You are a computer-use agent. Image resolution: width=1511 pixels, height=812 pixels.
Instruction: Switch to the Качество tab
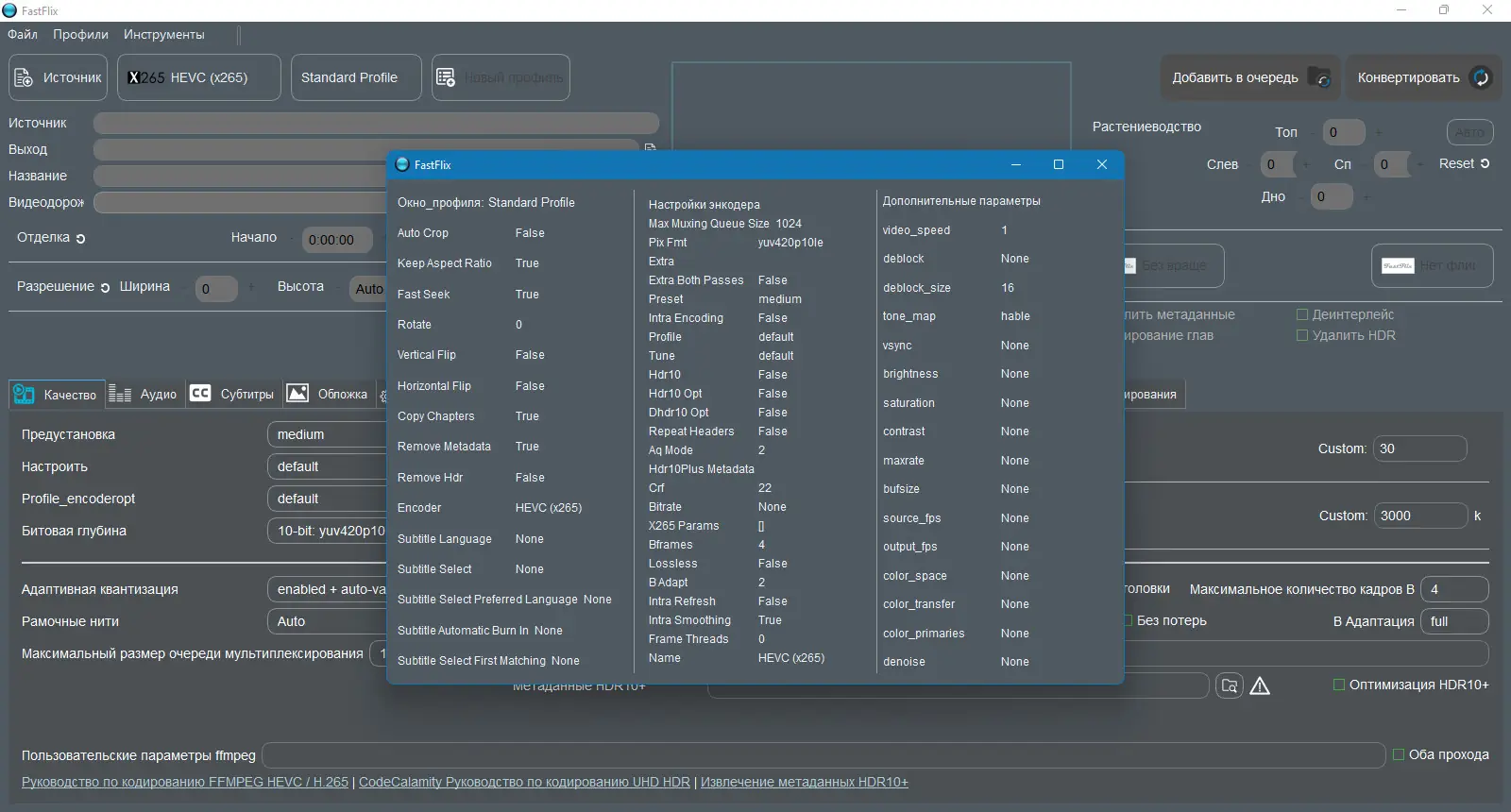pyautogui.click(x=56, y=394)
